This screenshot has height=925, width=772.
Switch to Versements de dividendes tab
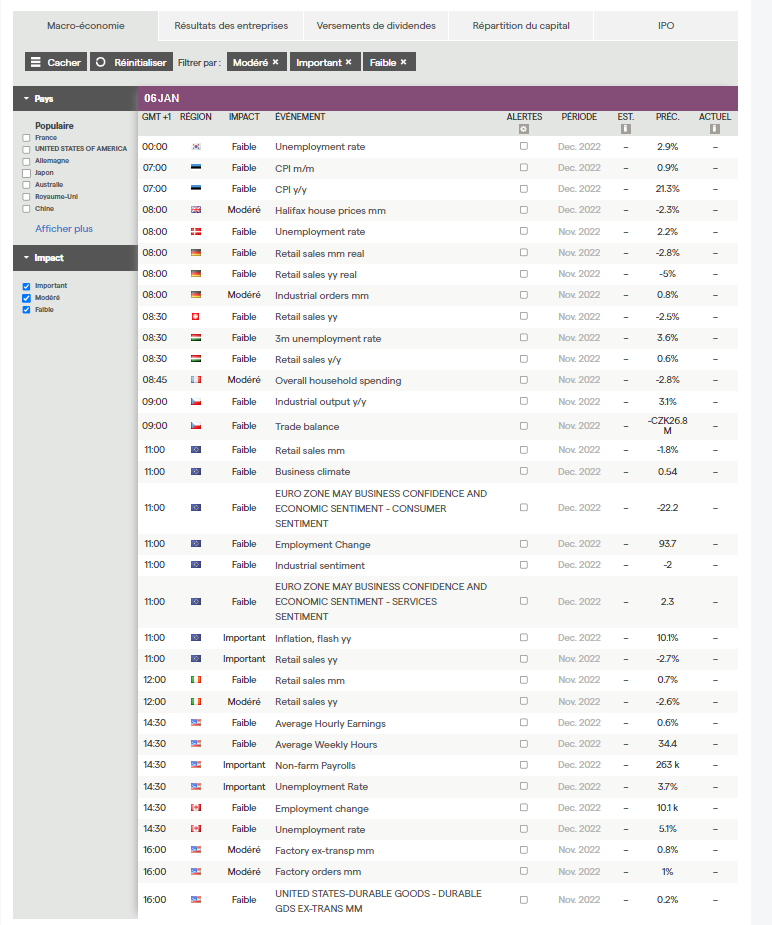376,26
